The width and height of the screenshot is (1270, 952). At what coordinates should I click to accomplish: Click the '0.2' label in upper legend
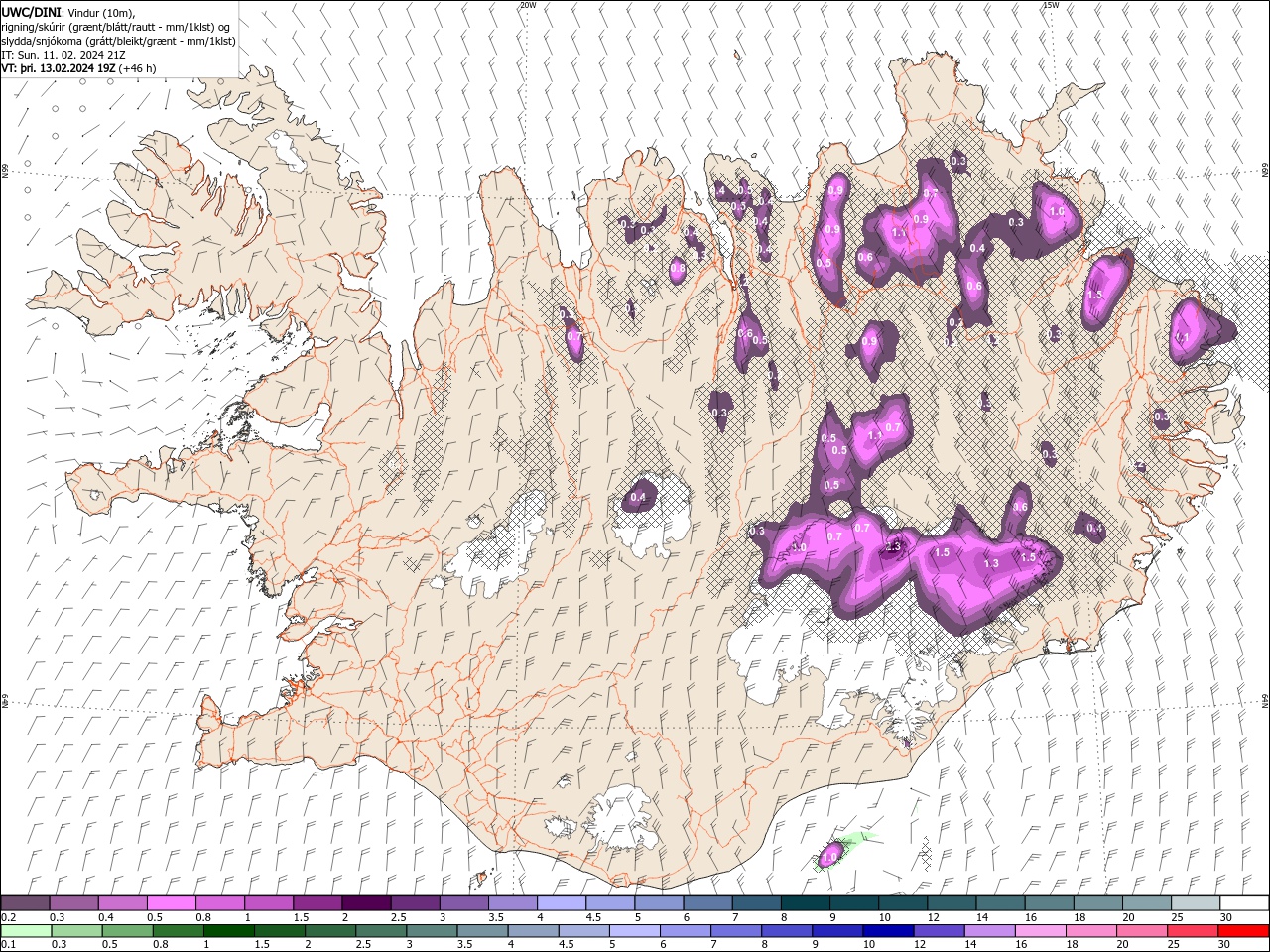pos(9,917)
